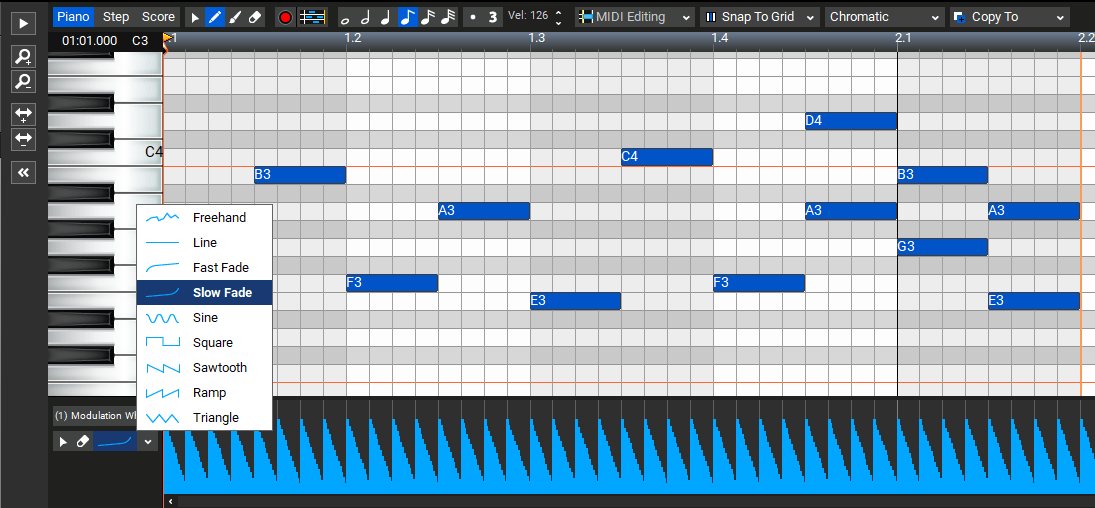Image resolution: width=1095 pixels, height=508 pixels.
Task: Choose the eighth note duration
Action: (x=408, y=17)
